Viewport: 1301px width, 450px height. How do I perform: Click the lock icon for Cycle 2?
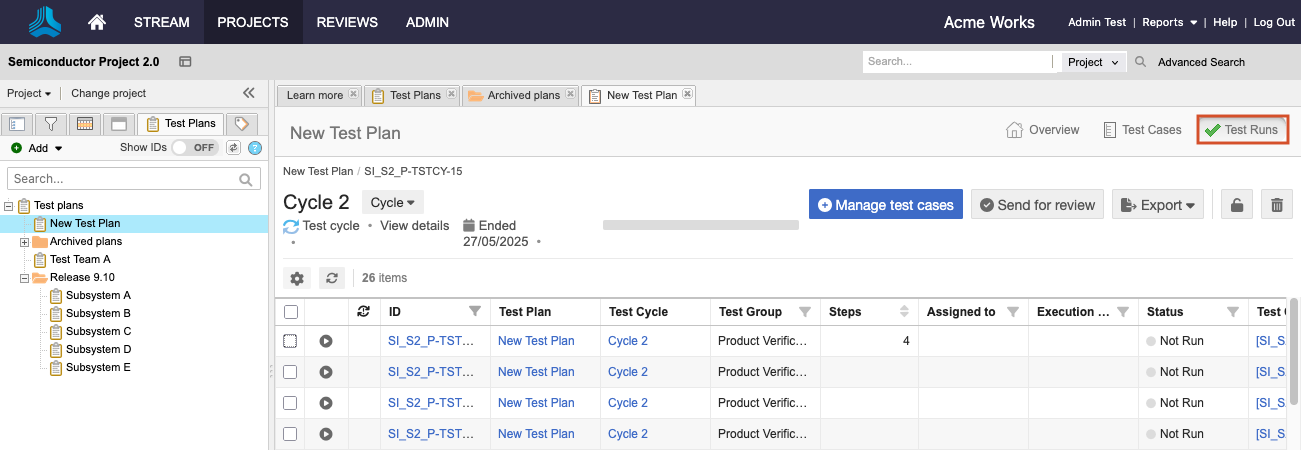[1237, 205]
